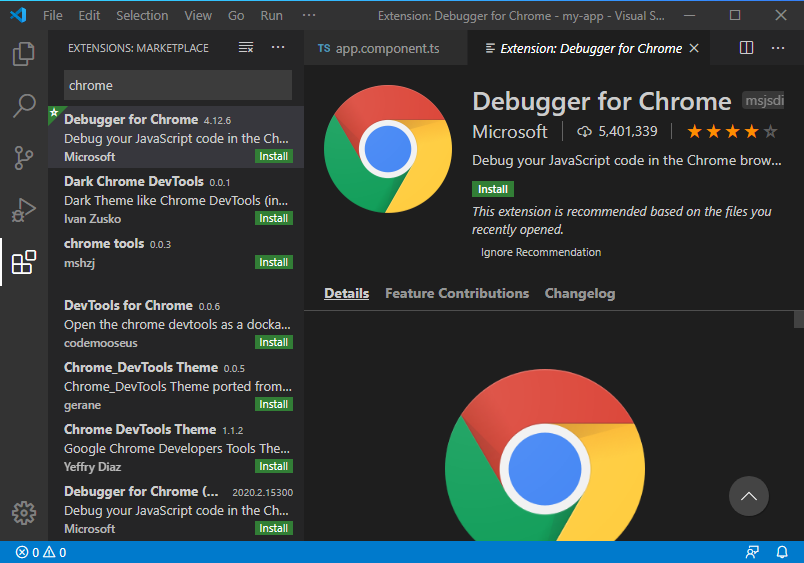Open the Manage gear icon
This screenshot has height=563, width=804.
(x=24, y=513)
